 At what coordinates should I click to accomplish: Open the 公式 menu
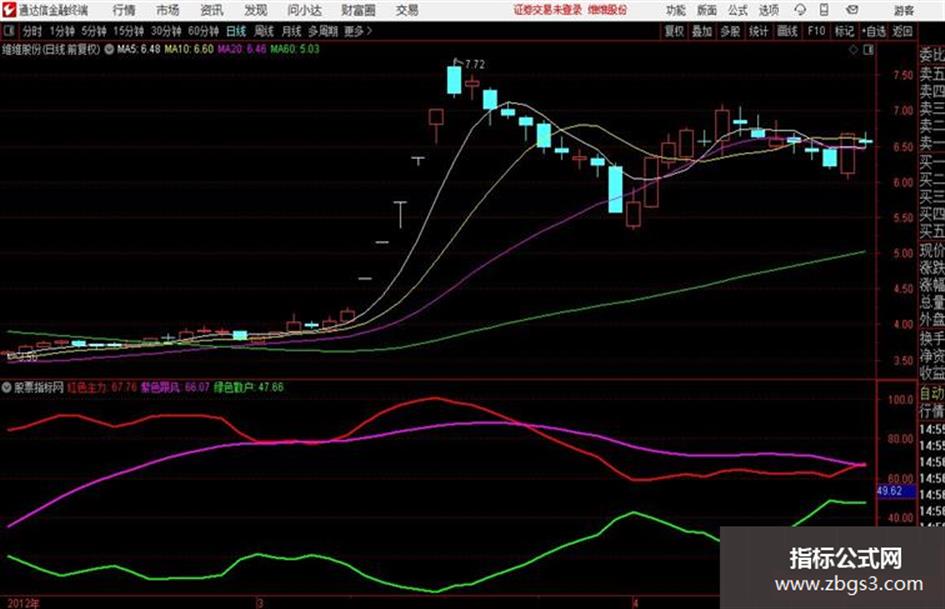click(x=738, y=10)
